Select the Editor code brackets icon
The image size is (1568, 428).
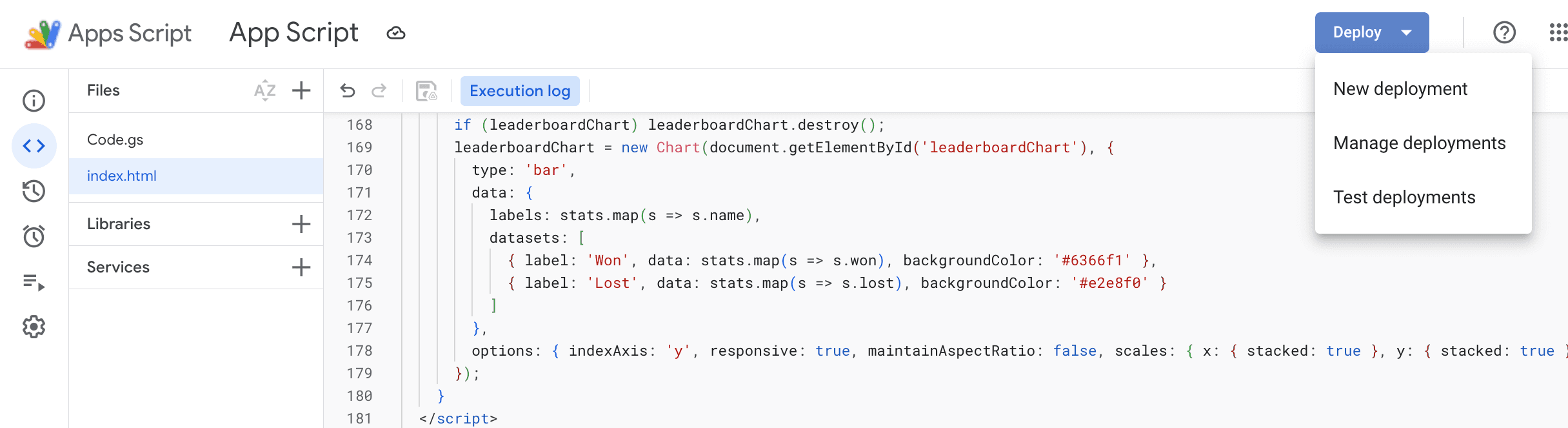(34, 146)
